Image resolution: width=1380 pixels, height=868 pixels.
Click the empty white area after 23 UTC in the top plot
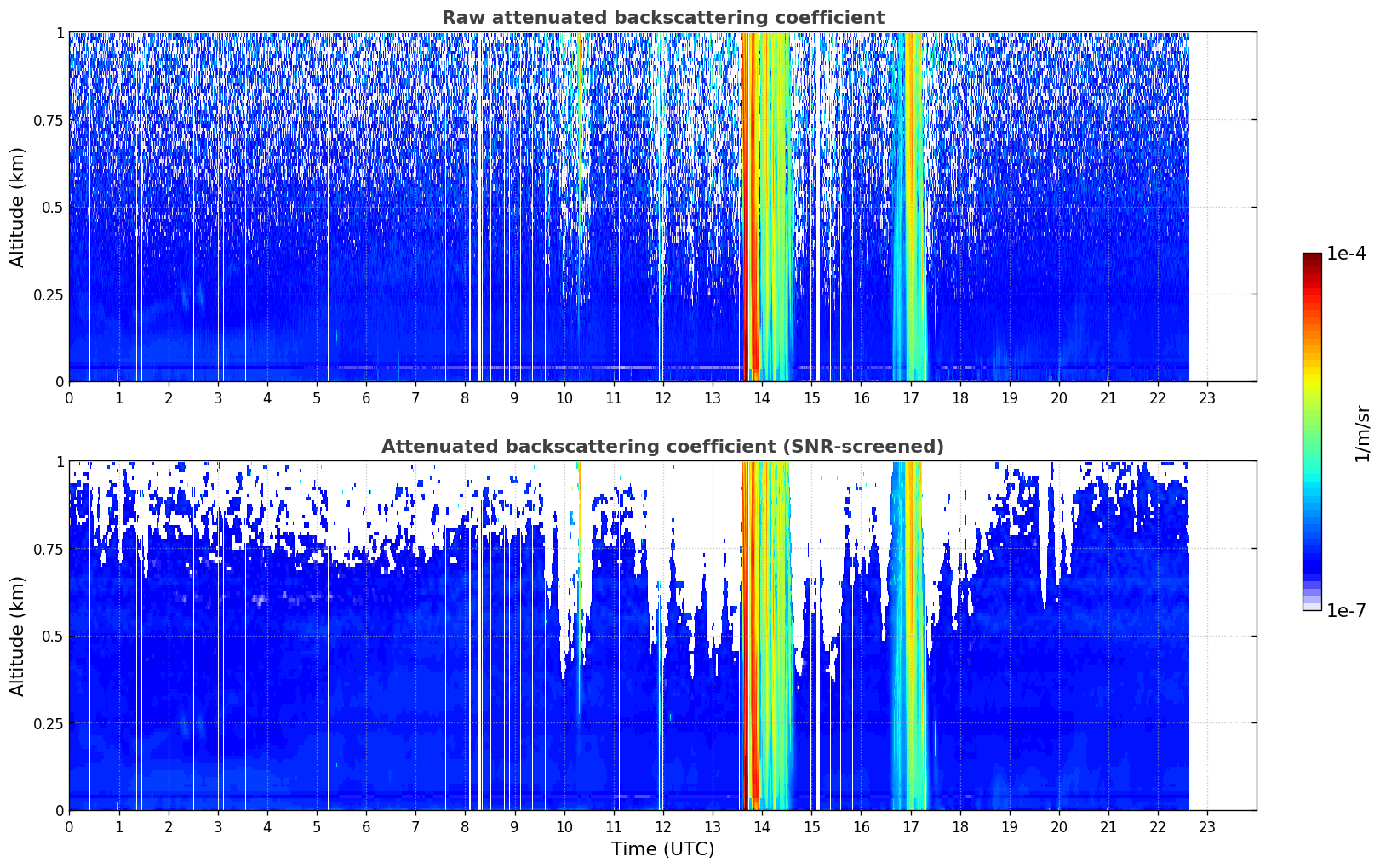(1223, 207)
